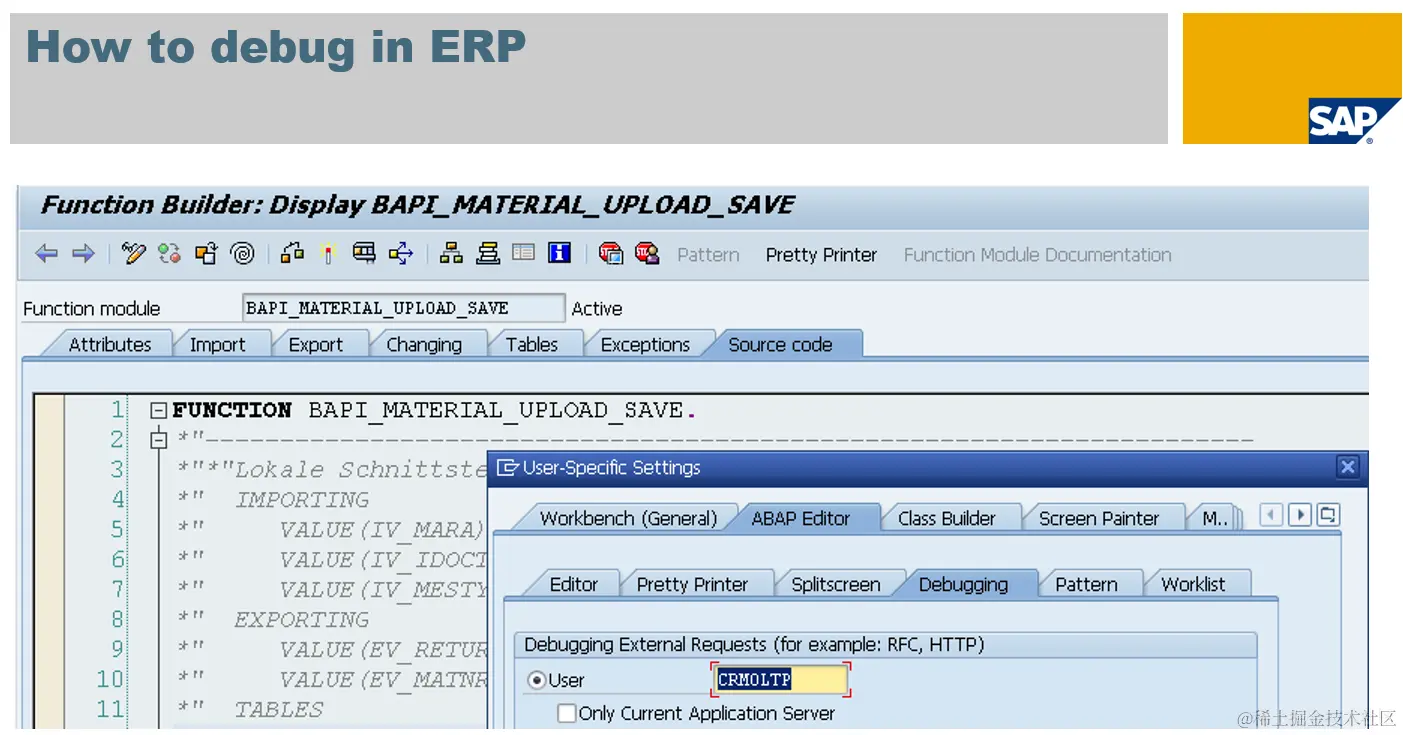Click line number 3 in the editor gutter
The width and height of the screenshot is (1403, 735).
[x=118, y=469]
